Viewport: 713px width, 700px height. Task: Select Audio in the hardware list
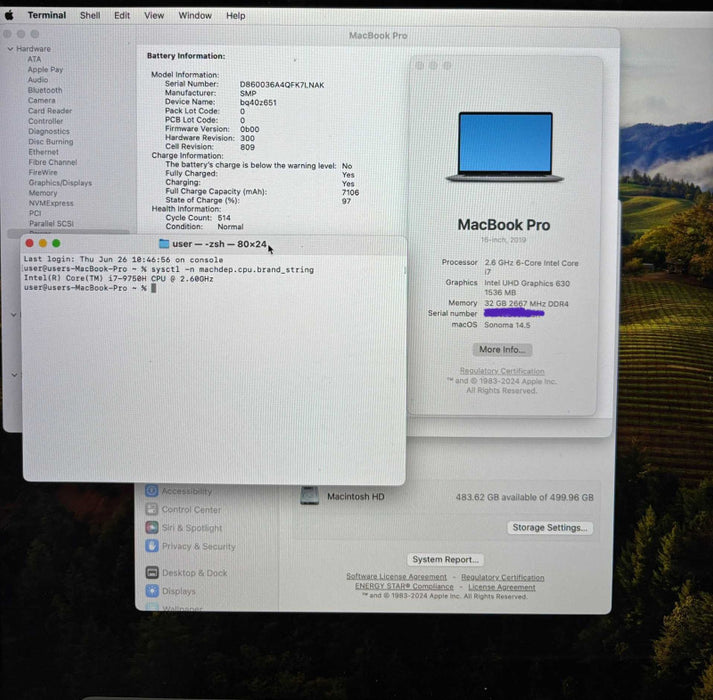(x=38, y=80)
